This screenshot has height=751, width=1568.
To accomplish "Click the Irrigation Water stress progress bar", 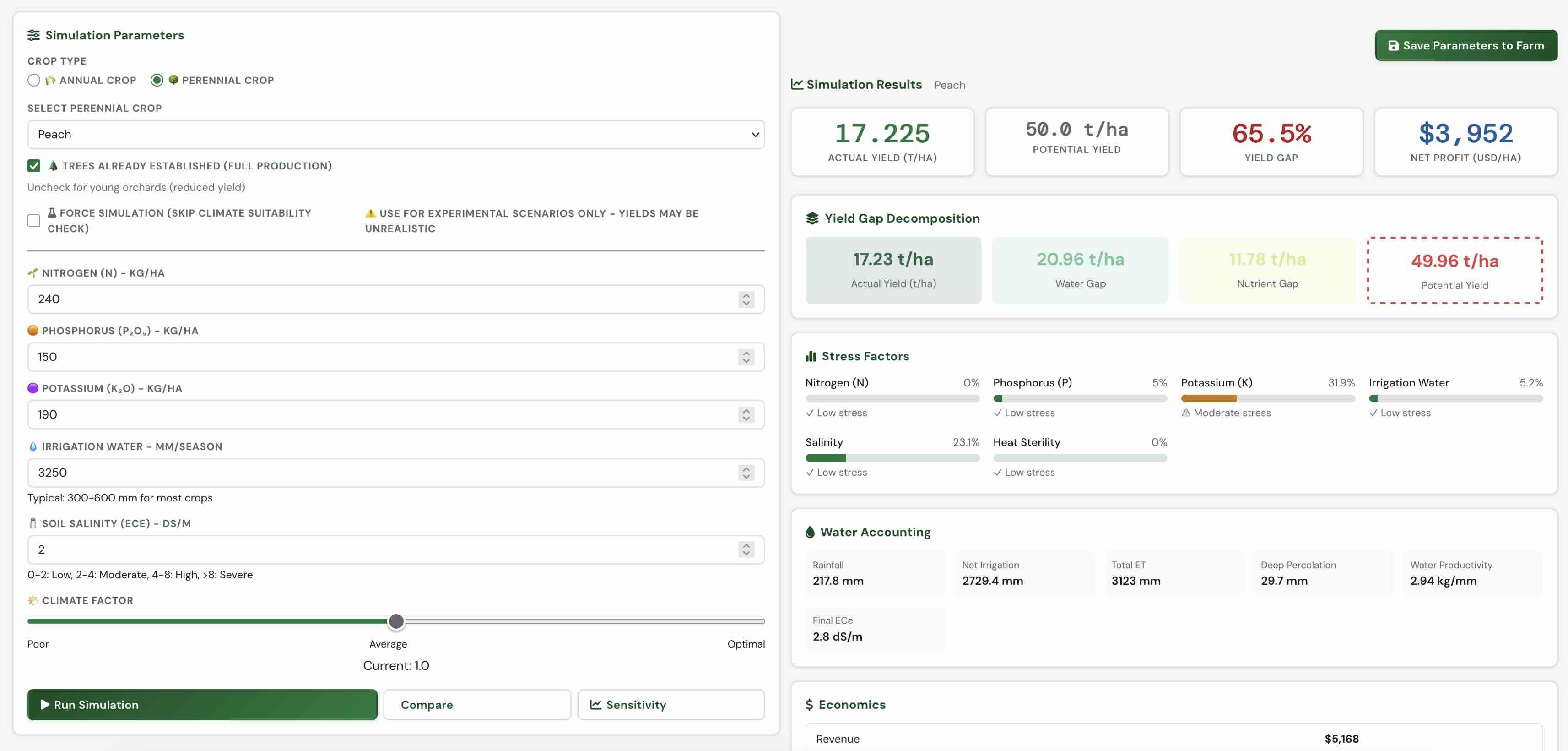I will point(1455,398).
